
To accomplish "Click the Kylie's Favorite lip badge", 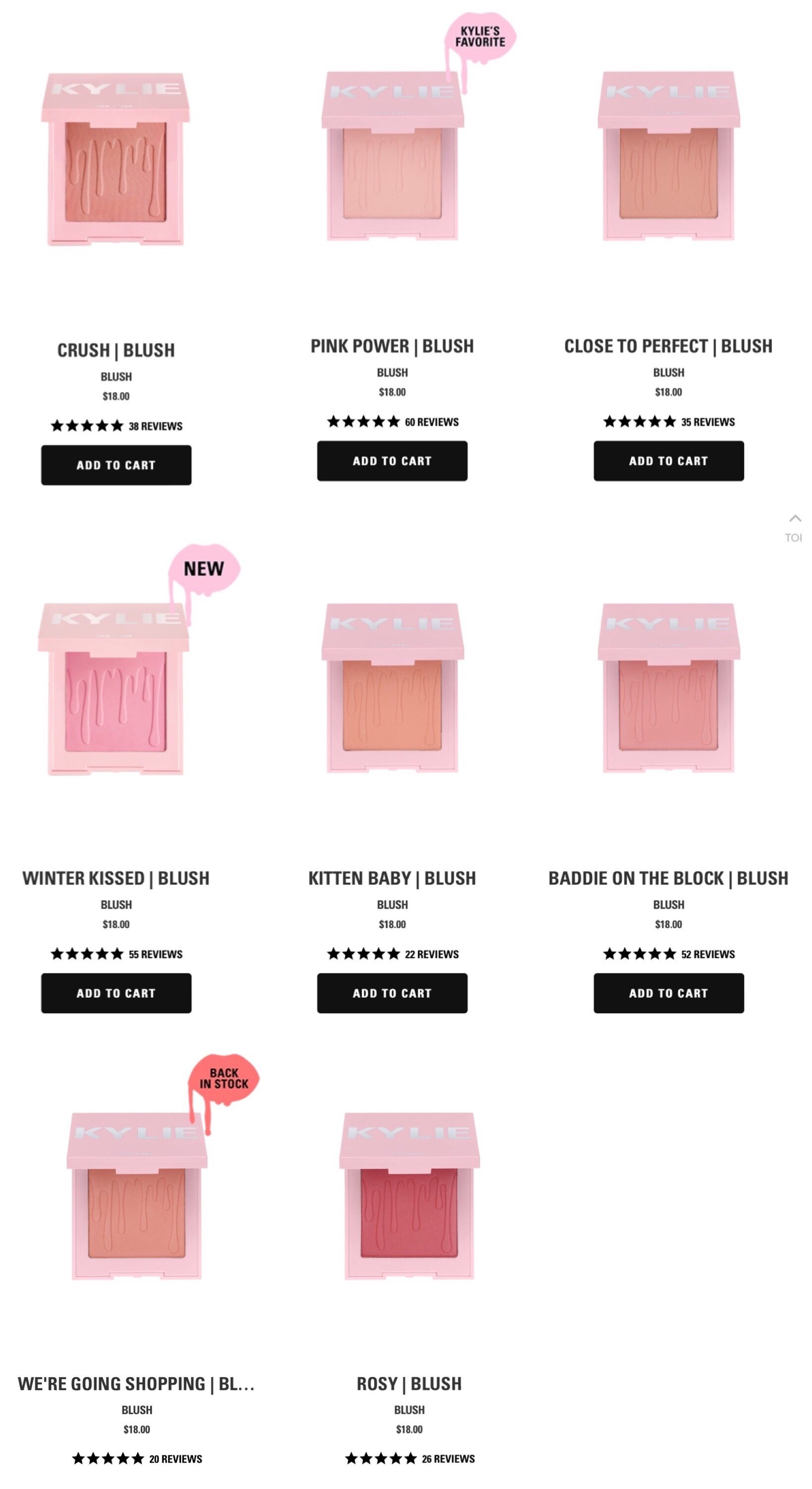I will coord(480,38).
